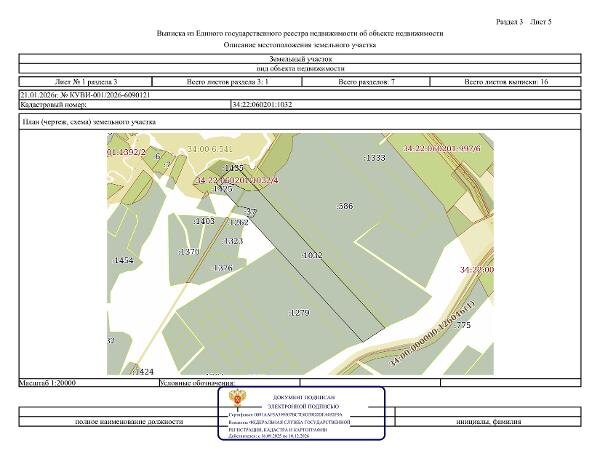Click parcel label ':775' on the map
This screenshot has height=464, width=600.
pyautogui.click(x=462, y=325)
